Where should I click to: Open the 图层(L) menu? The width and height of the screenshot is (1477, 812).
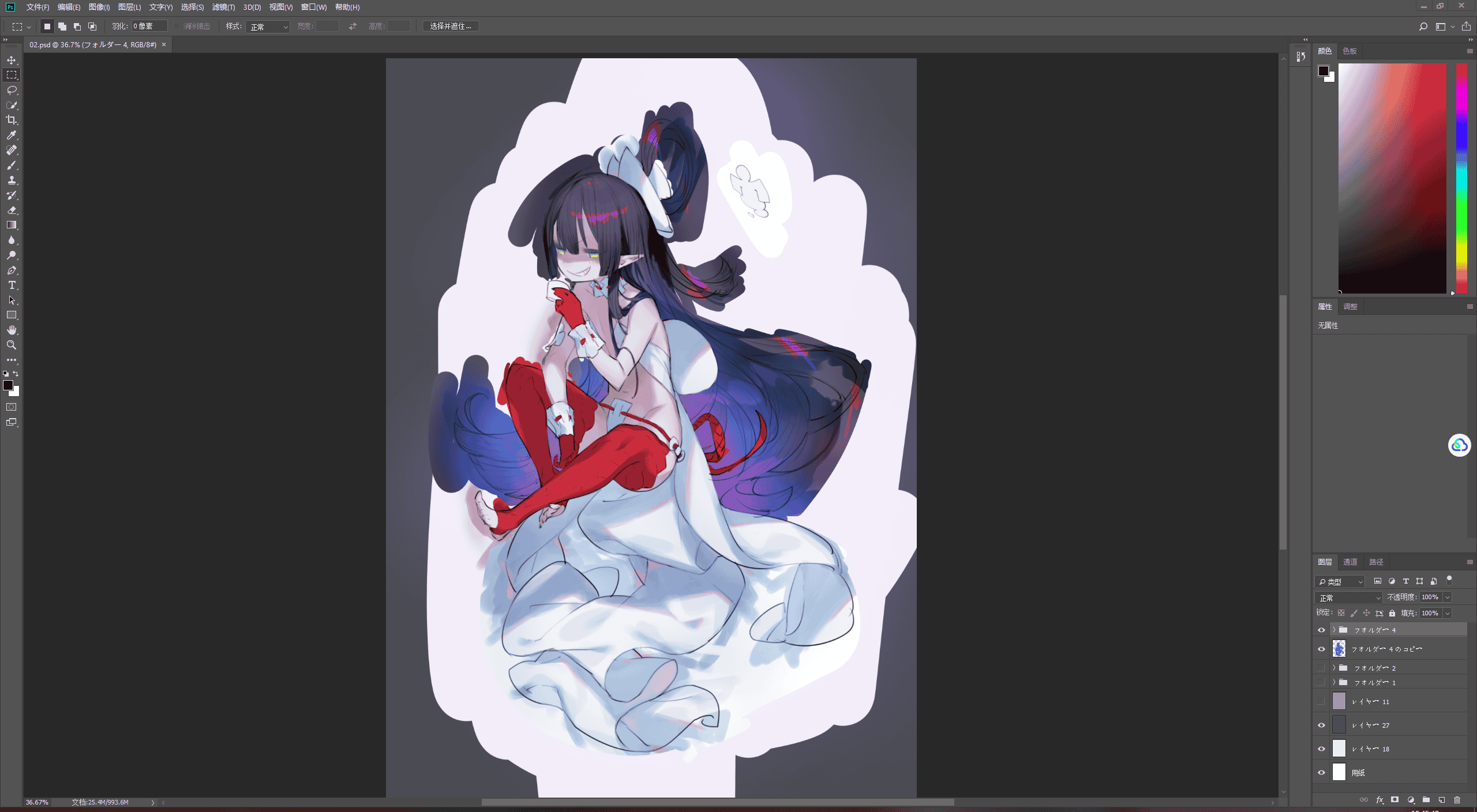coord(129,7)
